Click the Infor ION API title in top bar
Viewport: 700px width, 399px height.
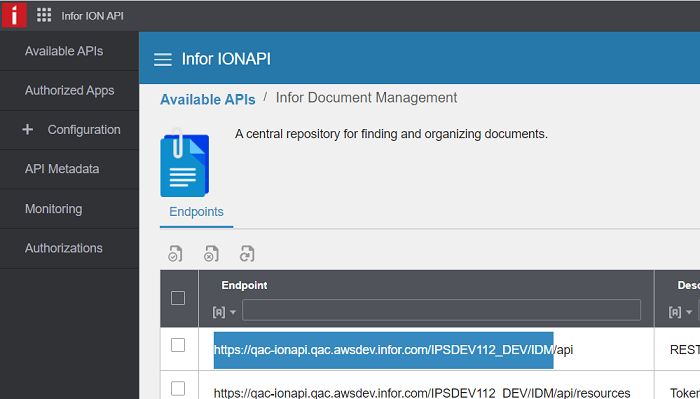coord(92,16)
